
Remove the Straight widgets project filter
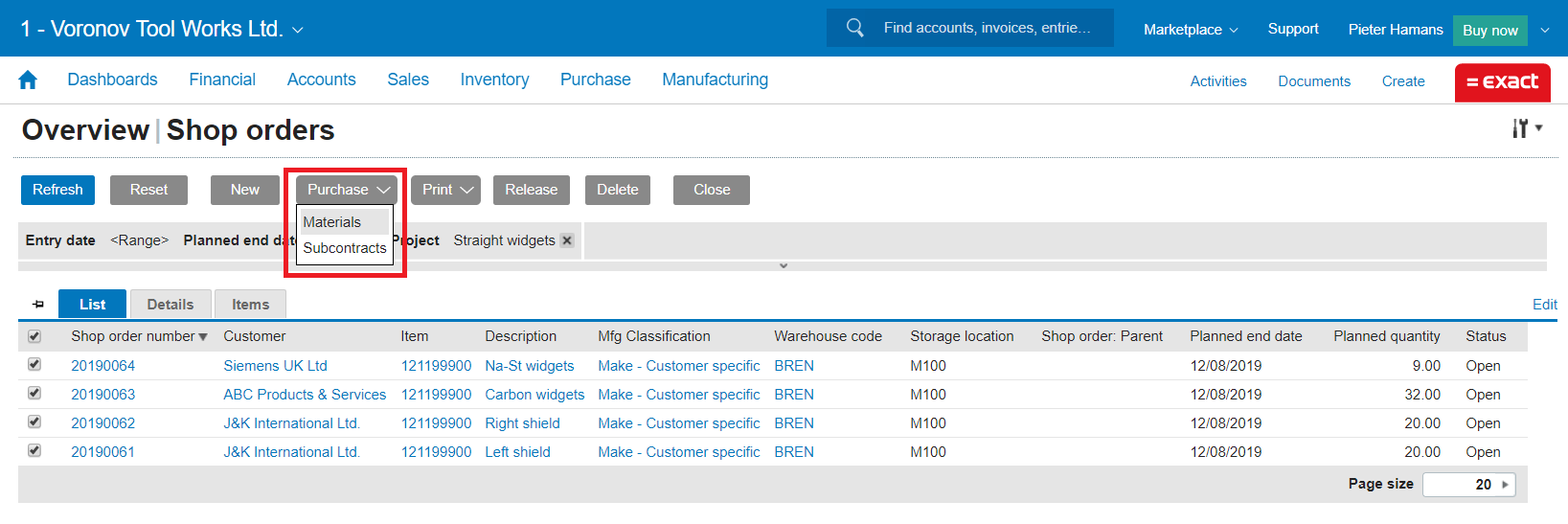coord(567,240)
